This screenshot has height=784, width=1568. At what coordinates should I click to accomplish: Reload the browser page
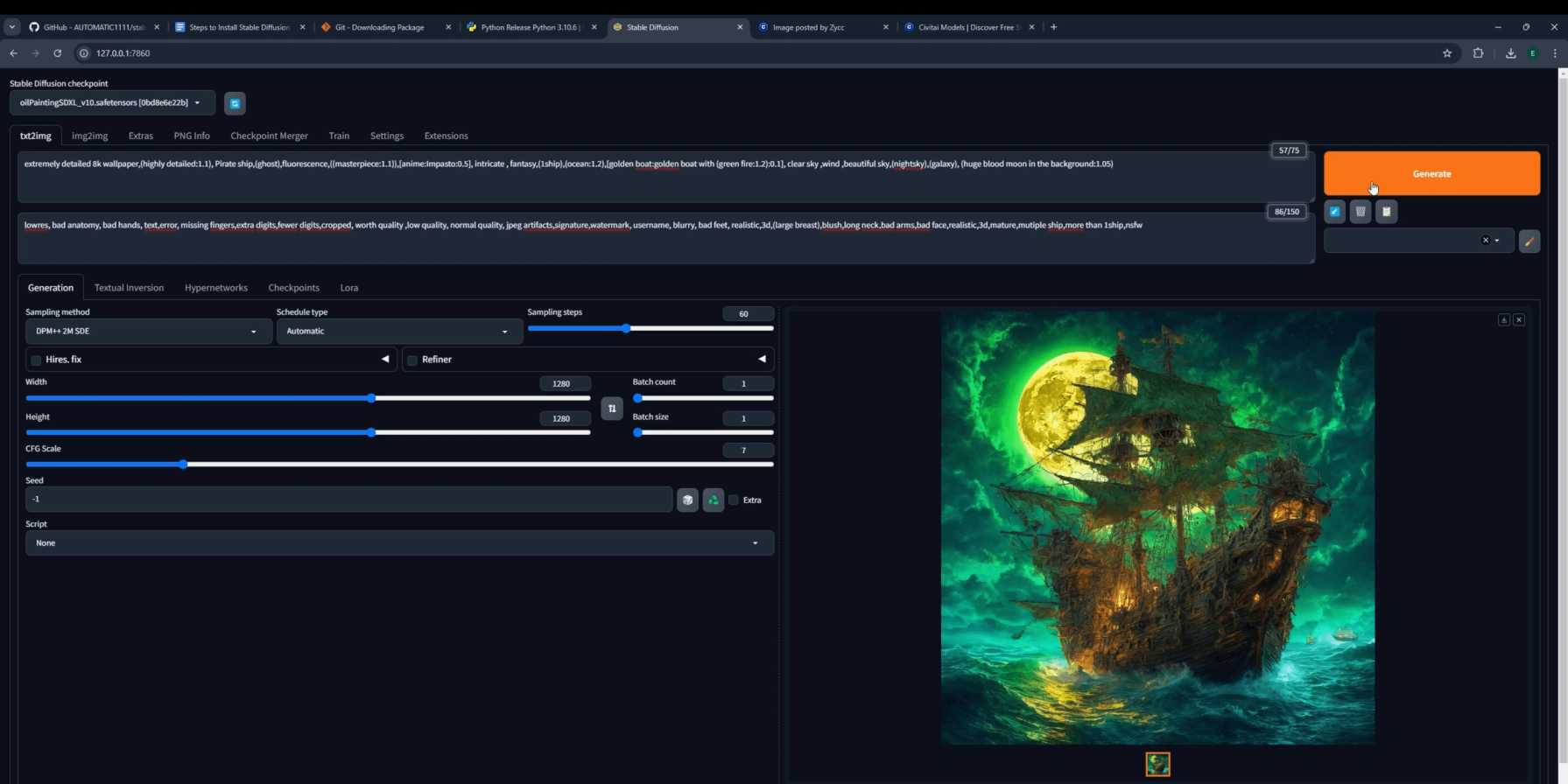point(58,53)
